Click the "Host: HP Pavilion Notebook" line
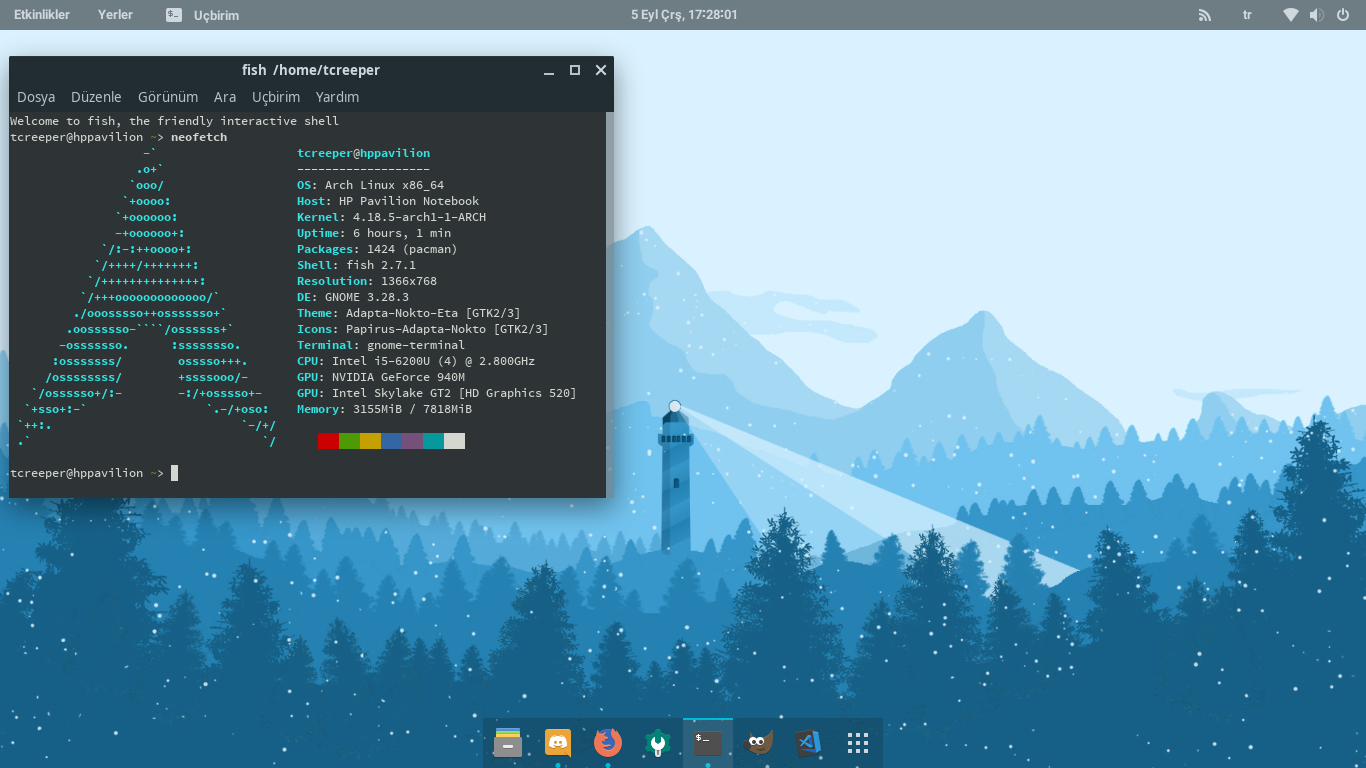The height and width of the screenshot is (768, 1366). click(388, 201)
